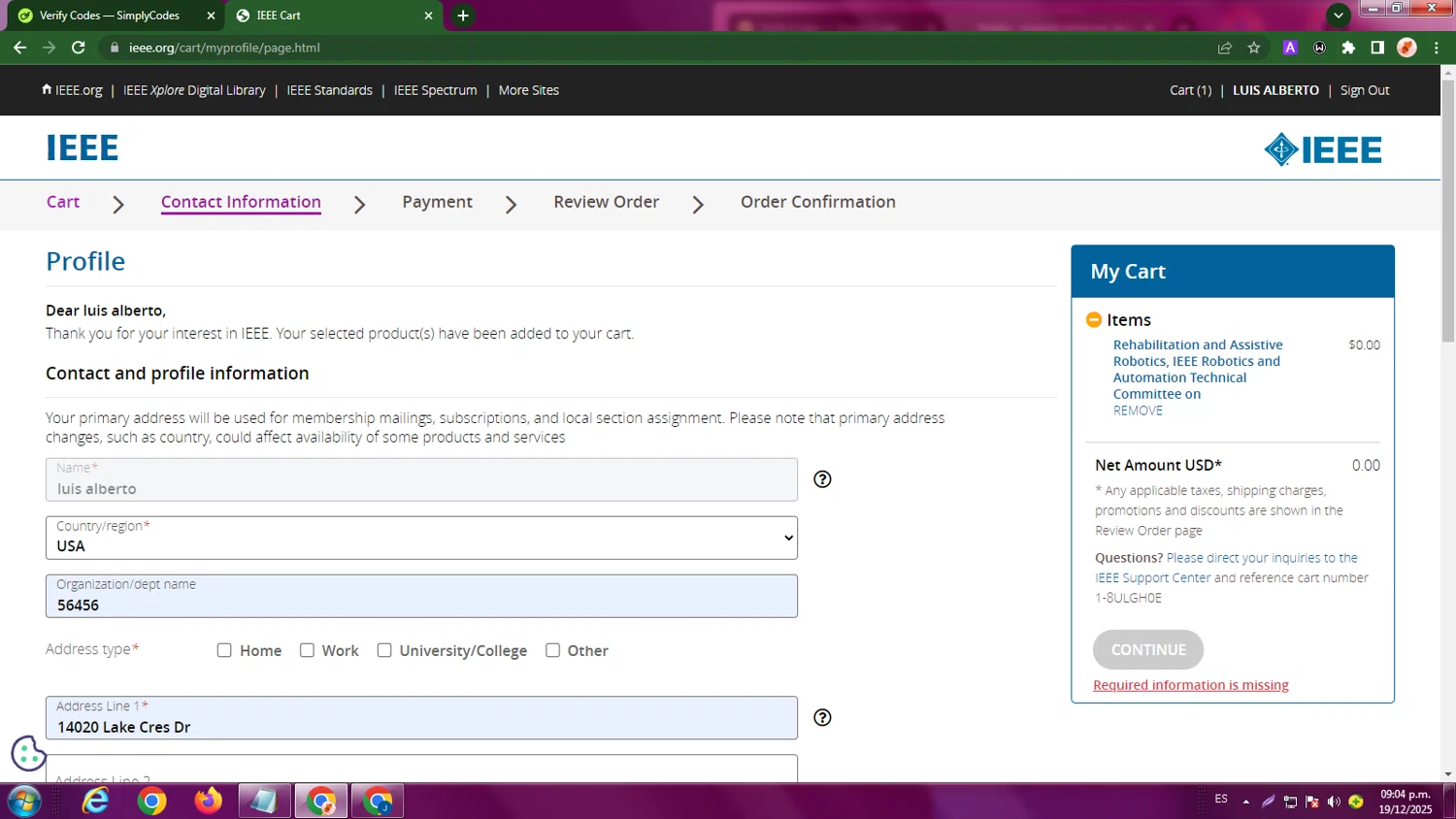Open the IEEE Standards link
This screenshot has height=819, width=1456.
tap(329, 90)
